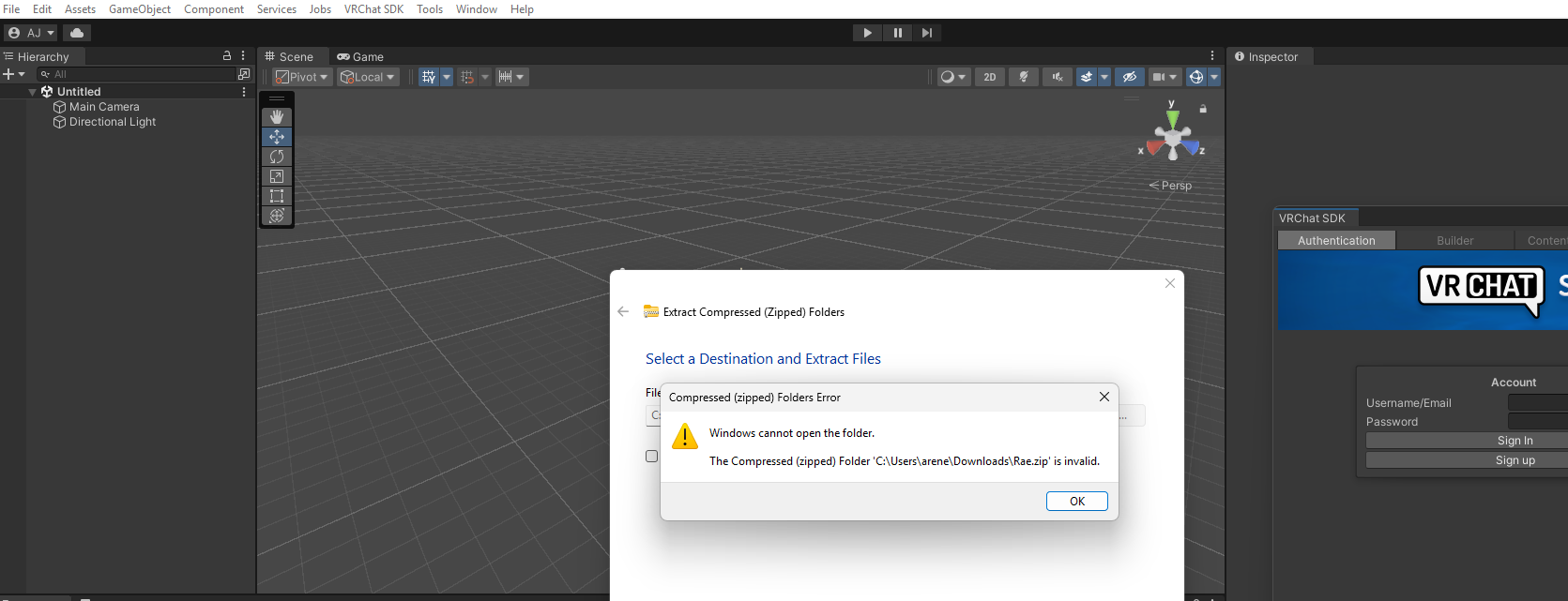Click the Hierarchy search-by-type icon
Image resolution: width=1568 pixels, height=601 pixels.
45,74
